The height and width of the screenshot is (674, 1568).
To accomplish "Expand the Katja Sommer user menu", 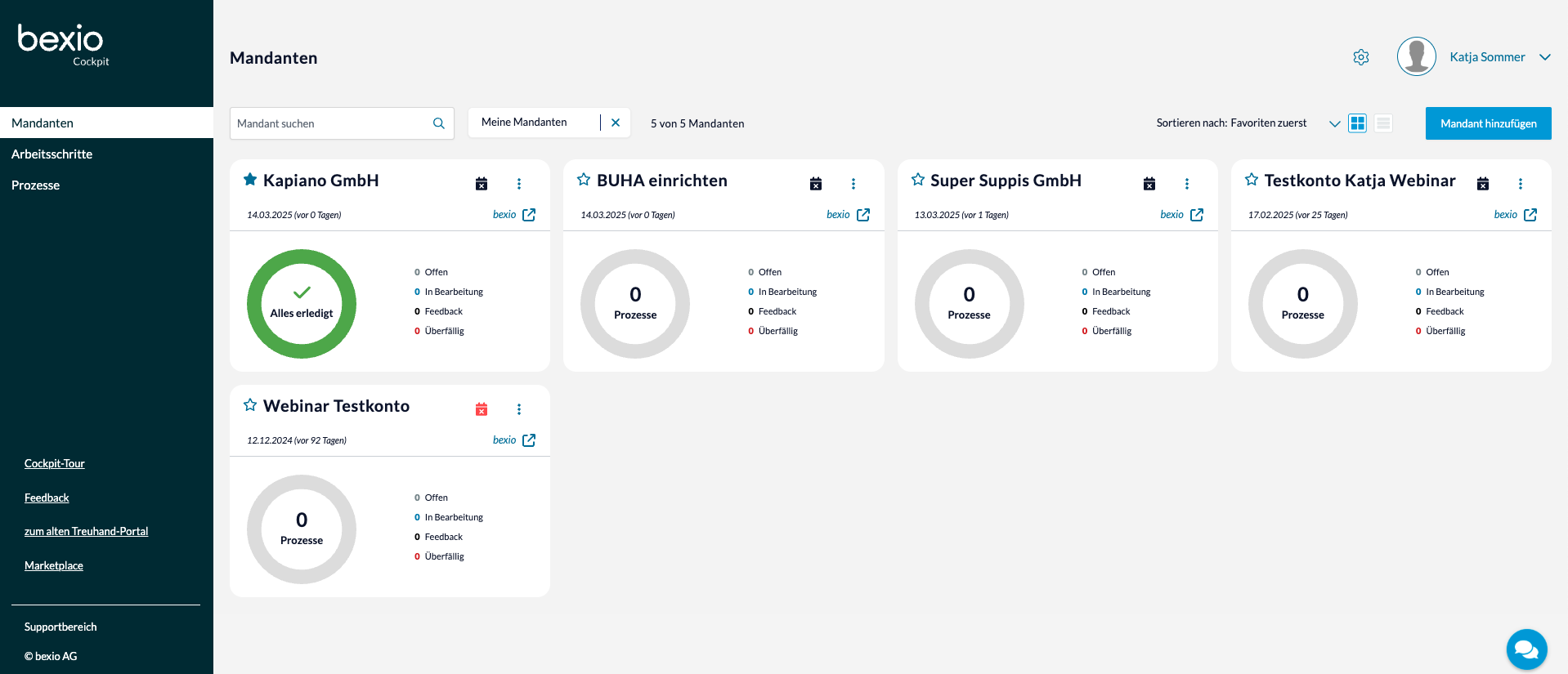I will pyautogui.click(x=1544, y=57).
